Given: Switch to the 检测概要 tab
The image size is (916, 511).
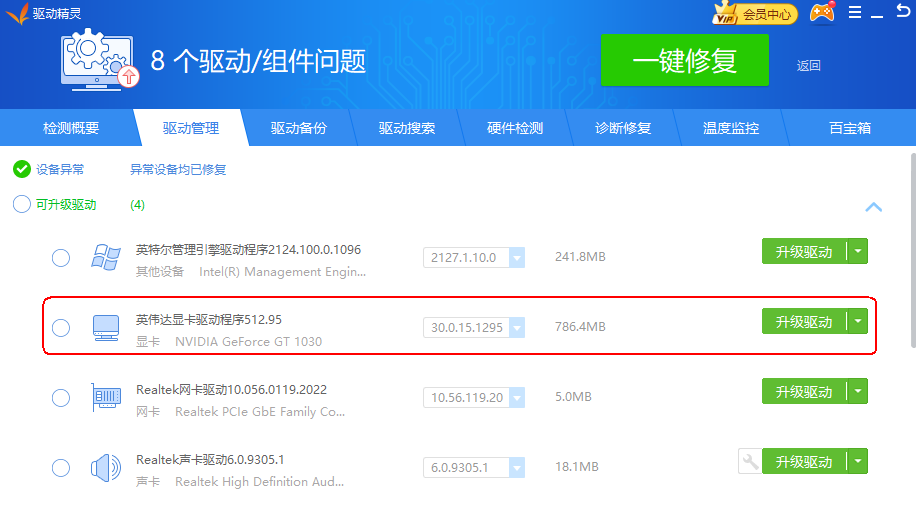Looking at the screenshot, I should pos(71,128).
